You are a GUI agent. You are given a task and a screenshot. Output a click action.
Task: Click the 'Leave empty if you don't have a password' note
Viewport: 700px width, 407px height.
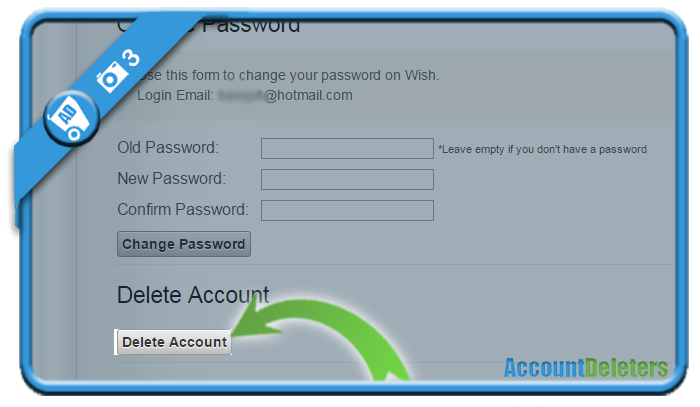point(542,149)
